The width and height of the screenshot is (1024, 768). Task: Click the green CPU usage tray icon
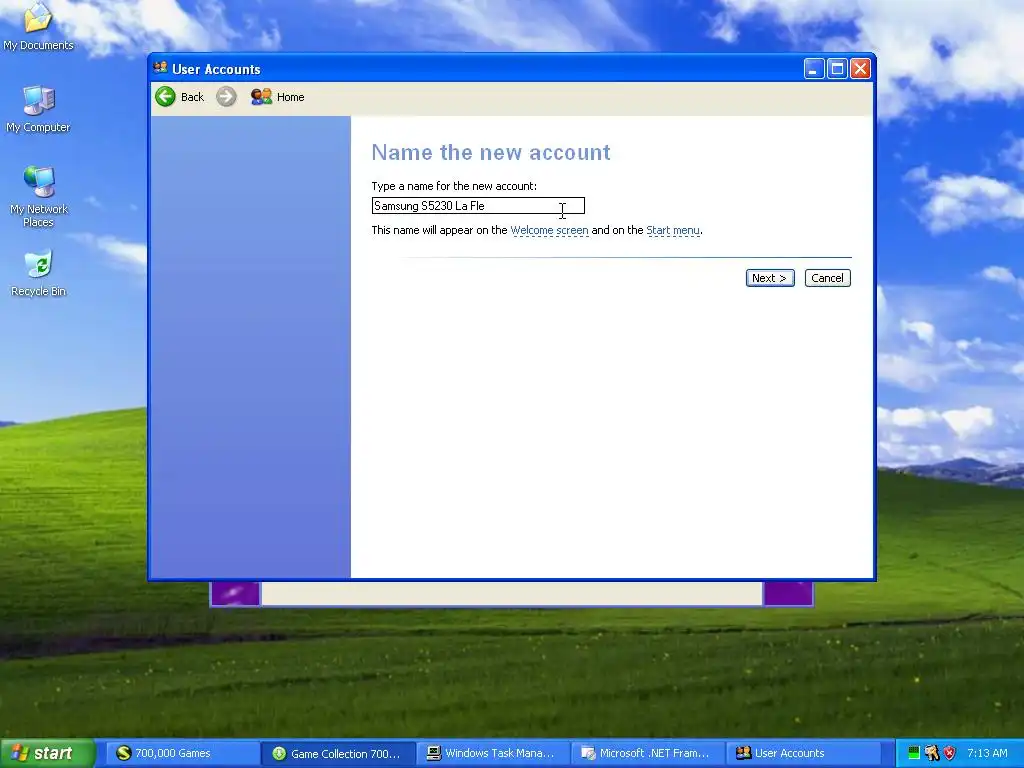[x=914, y=753]
